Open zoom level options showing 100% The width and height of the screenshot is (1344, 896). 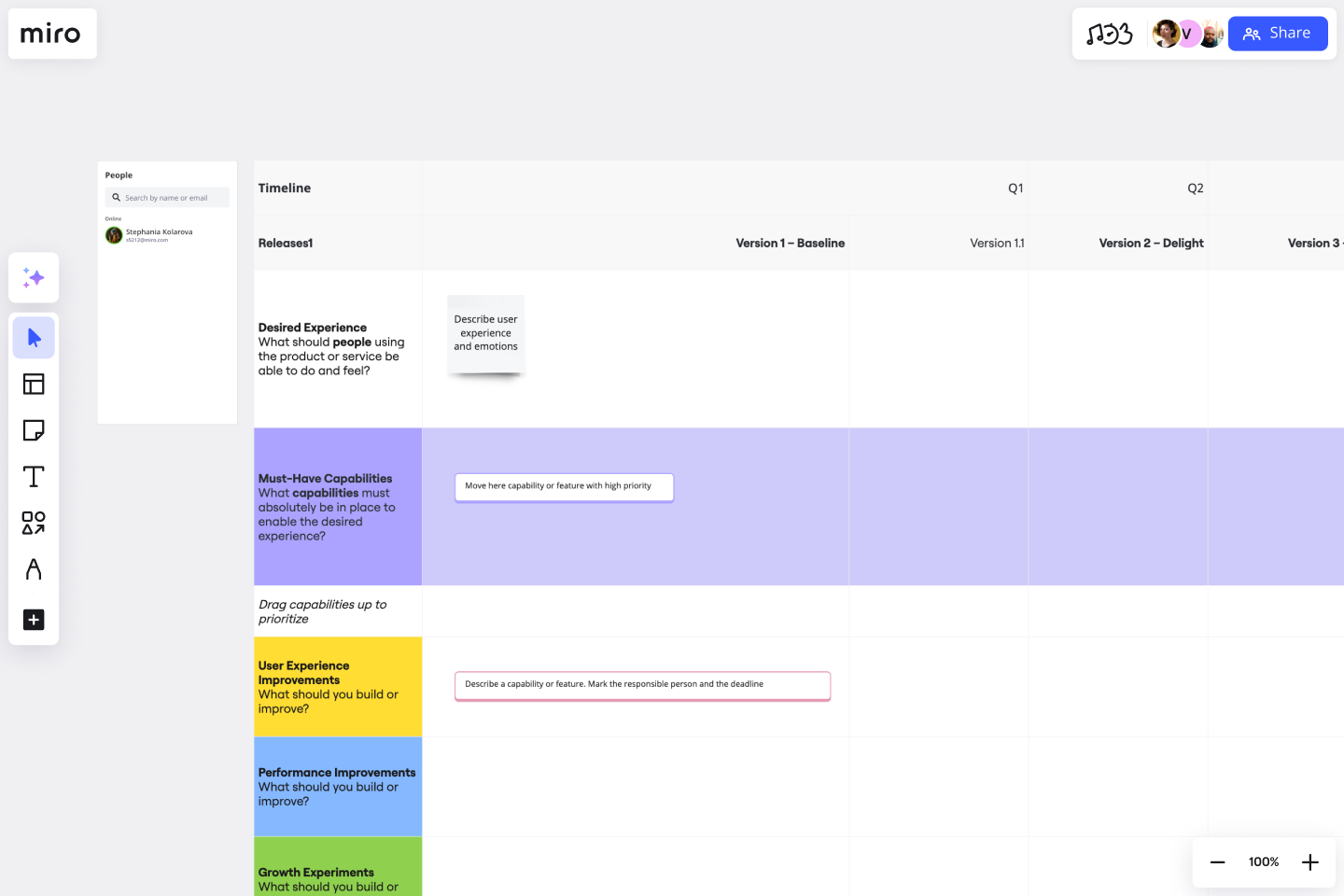[1263, 861]
